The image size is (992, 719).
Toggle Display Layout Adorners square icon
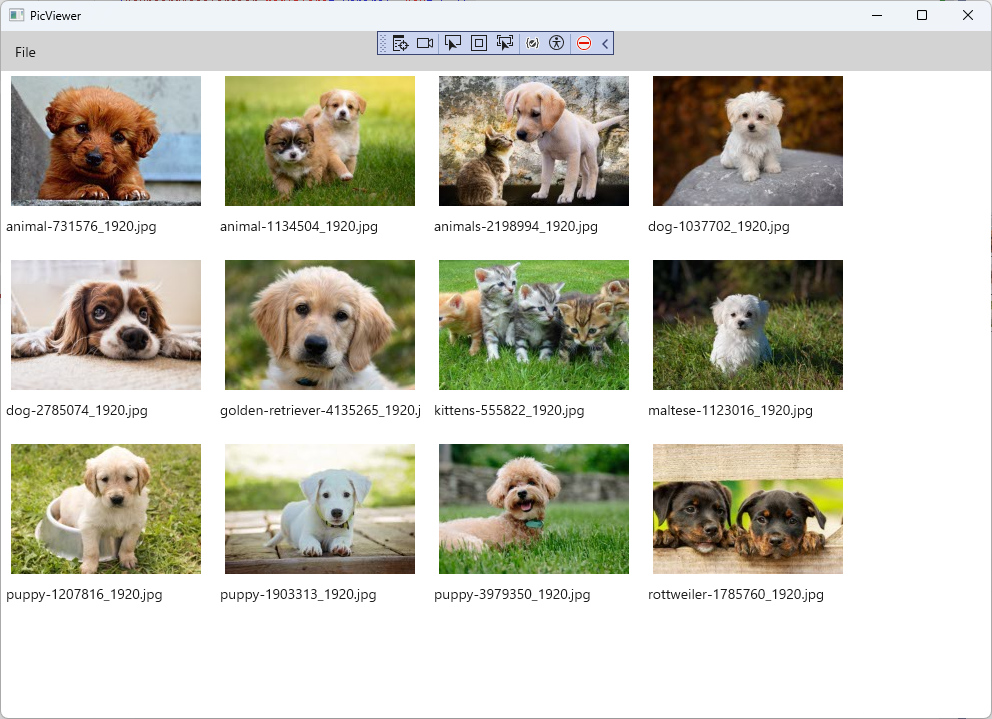479,43
